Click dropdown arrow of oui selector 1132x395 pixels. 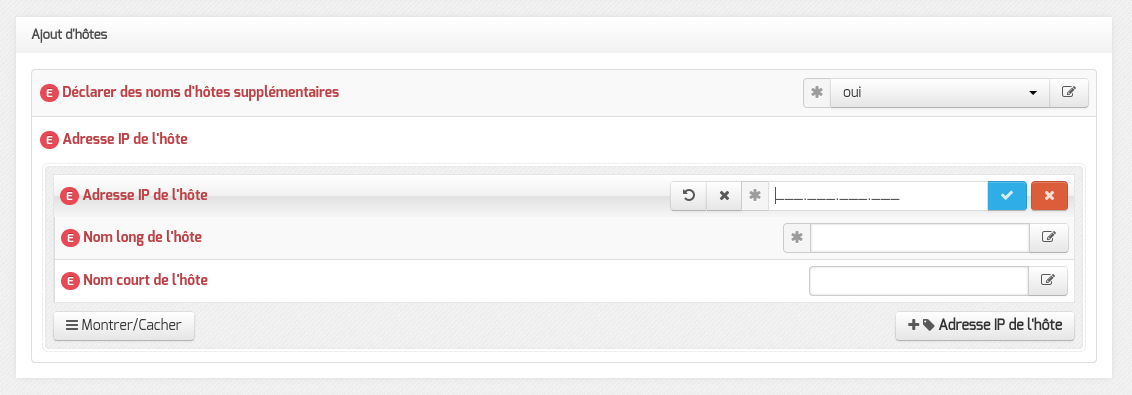(1033, 93)
